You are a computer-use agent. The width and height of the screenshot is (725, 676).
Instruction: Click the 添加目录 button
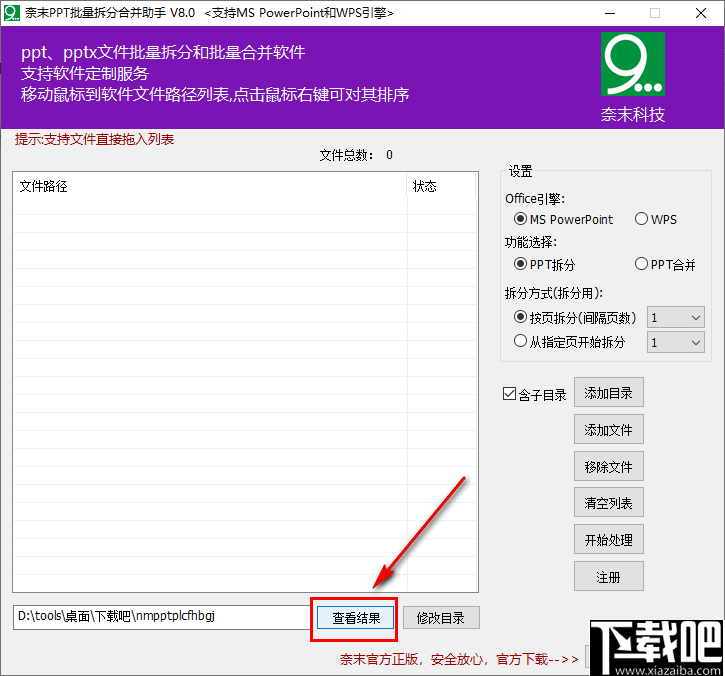click(x=608, y=393)
